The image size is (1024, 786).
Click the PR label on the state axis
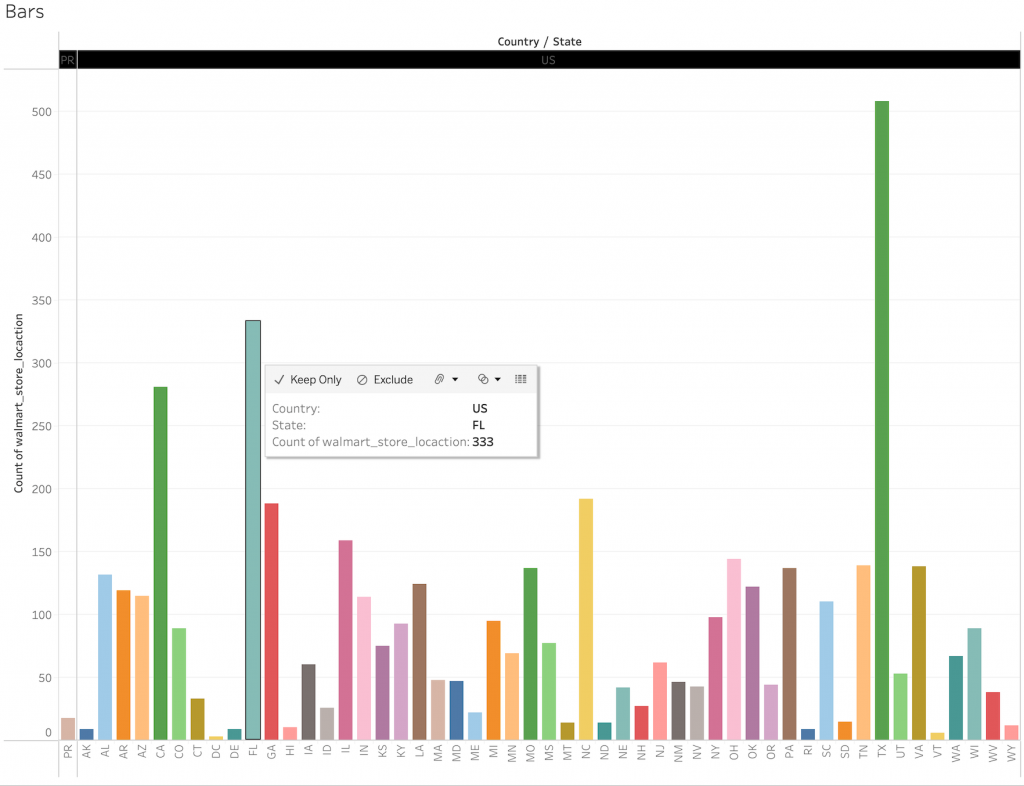[x=68, y=751]
